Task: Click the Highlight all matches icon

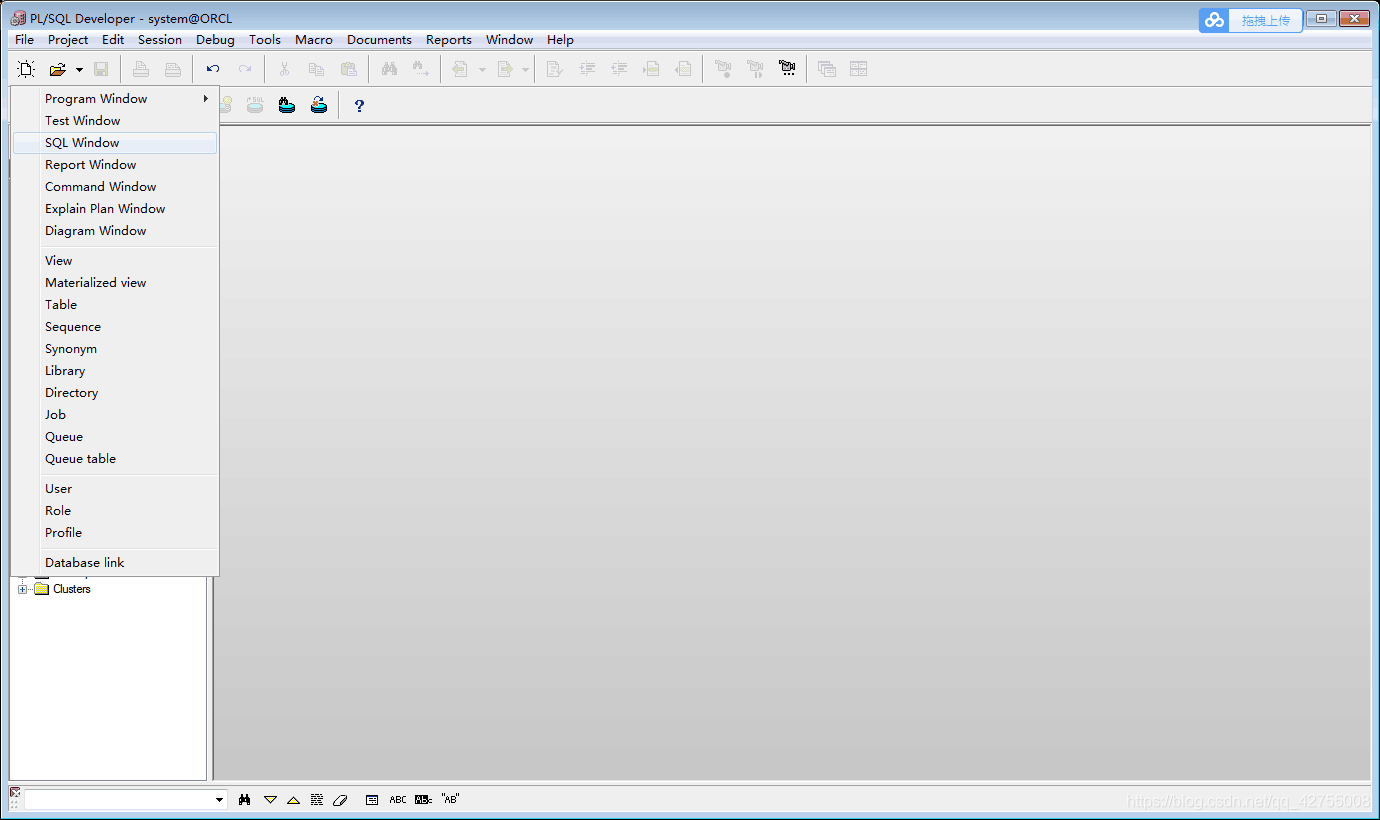Action: (317, 800)
